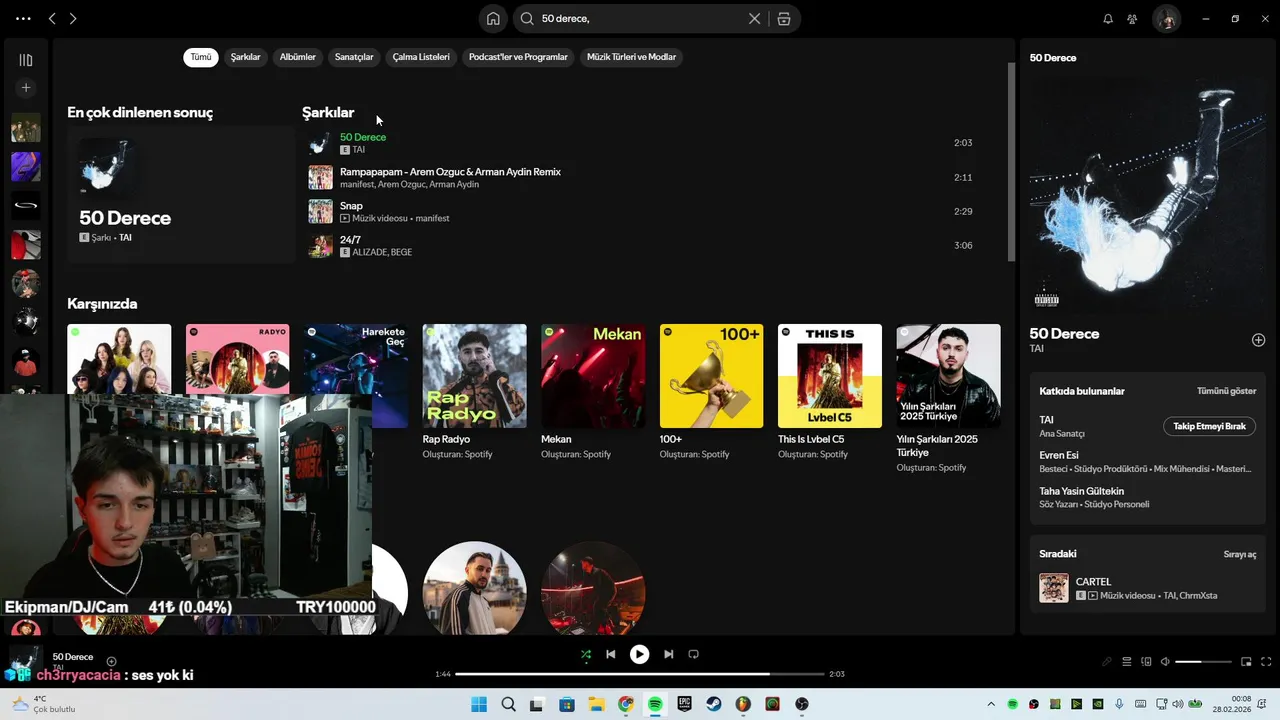Screen dimensions: 1280x720
Task: Expand the hidden system tray icons chevron
Action: pyautogui.click(x=991, y=704)
